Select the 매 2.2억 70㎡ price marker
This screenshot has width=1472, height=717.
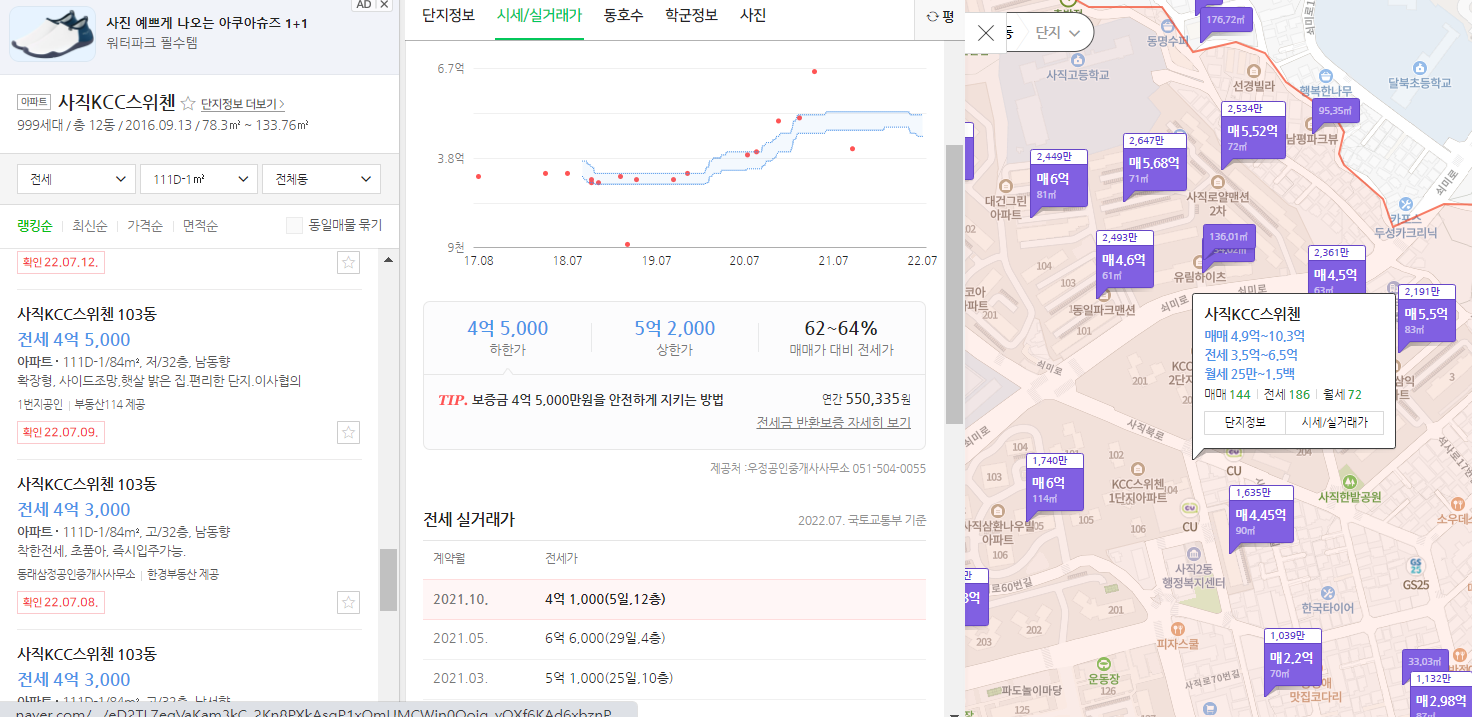click(x=1291, y=658)
